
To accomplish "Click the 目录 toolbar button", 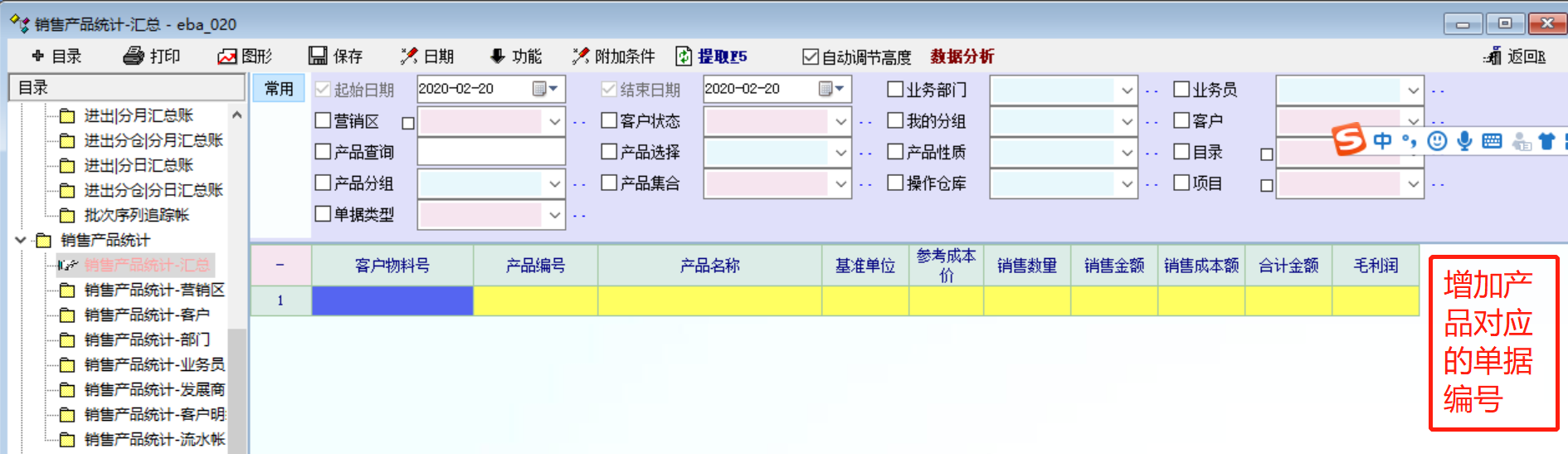I will tap(56, 56).
